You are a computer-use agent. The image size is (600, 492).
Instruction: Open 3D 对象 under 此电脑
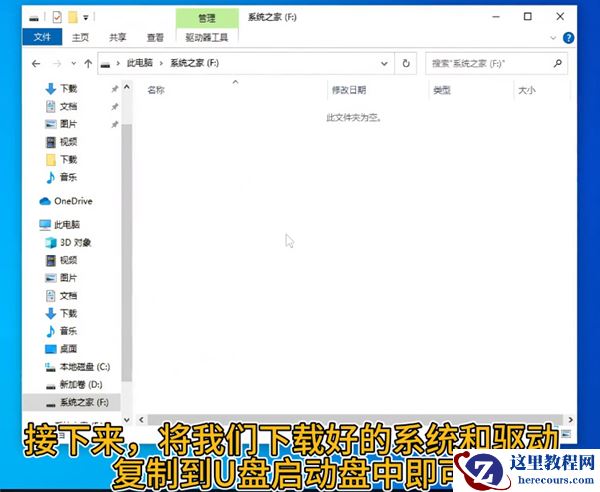[75, 243]
